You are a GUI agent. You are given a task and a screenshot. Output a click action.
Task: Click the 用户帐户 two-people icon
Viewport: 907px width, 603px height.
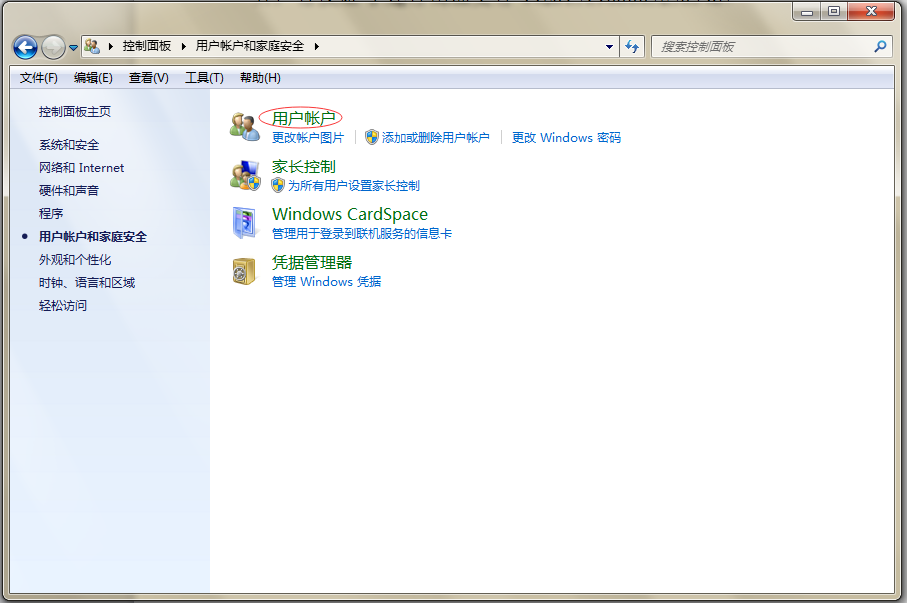pyautogui.click(x=245, y=126)
